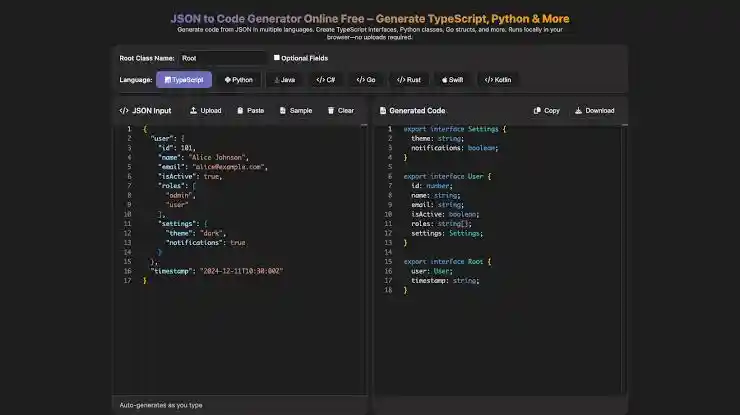Click the "settings: Settings;" generated line
Image resolution: width=740 pixels, height=415 pixels.
447,233
